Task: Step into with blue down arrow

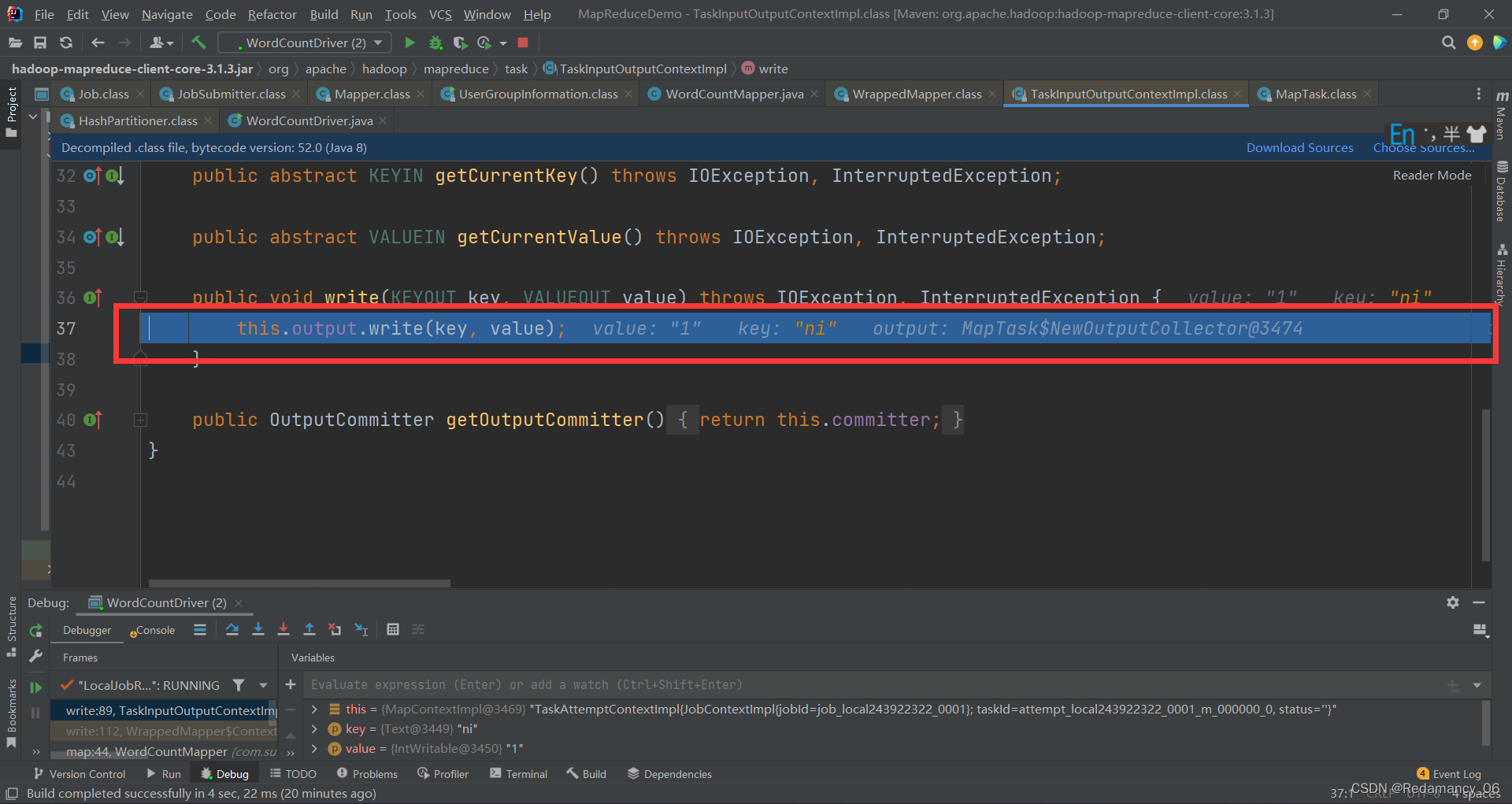Action: [258, 629]
